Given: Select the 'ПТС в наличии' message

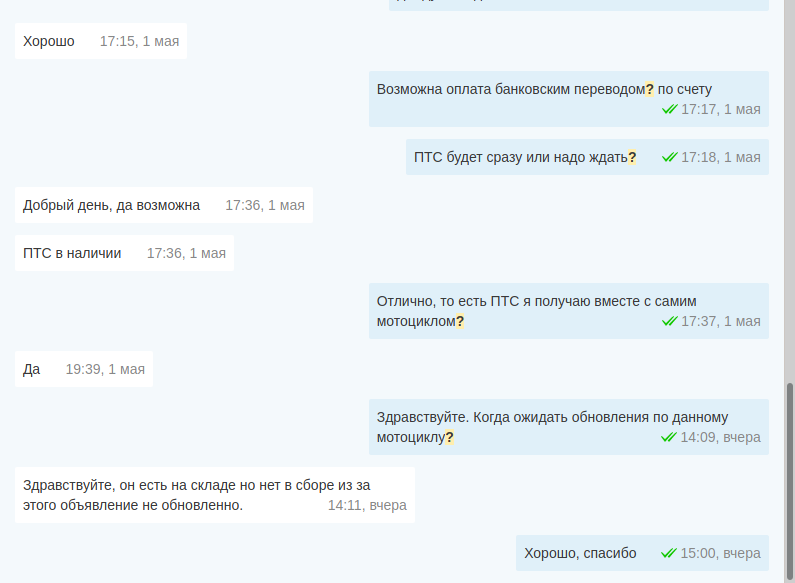Looking at the screenshot, I should pos(72,253).
